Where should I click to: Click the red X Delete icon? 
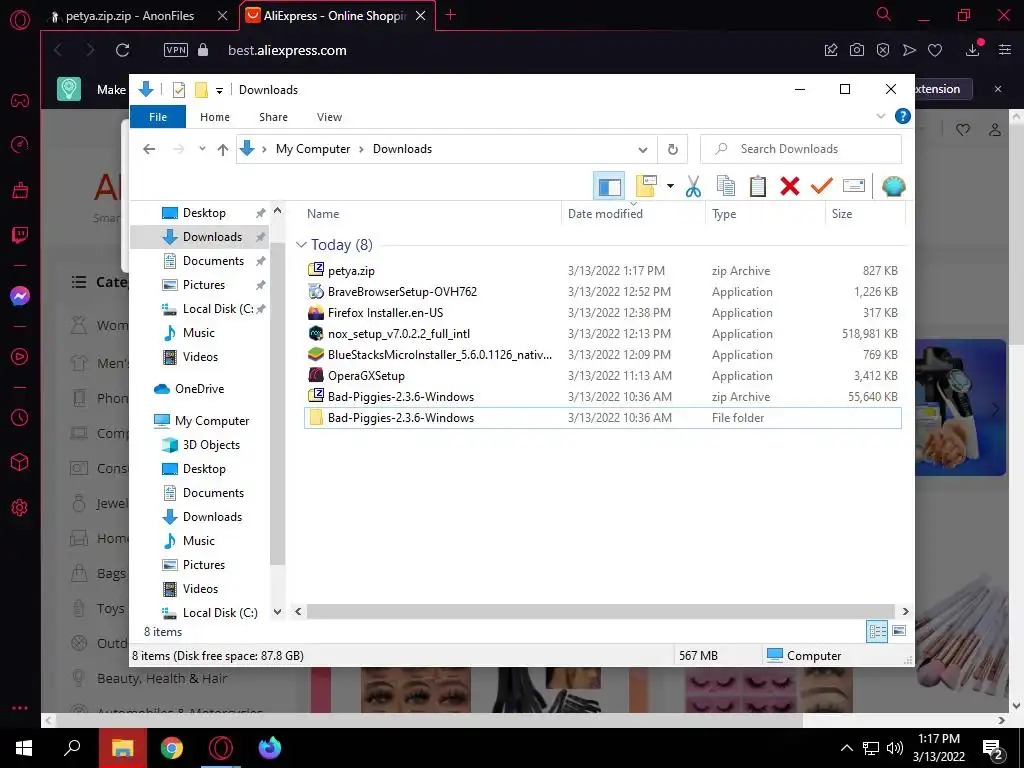click(790, 187)
